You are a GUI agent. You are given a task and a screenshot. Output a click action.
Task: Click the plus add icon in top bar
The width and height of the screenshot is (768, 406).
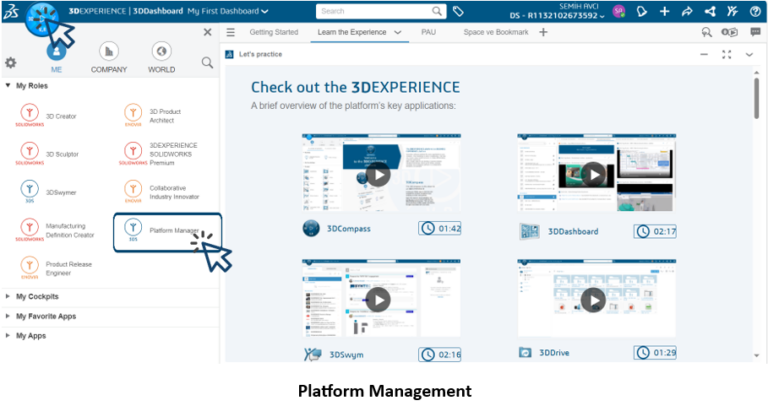click(x=667, y=12)
